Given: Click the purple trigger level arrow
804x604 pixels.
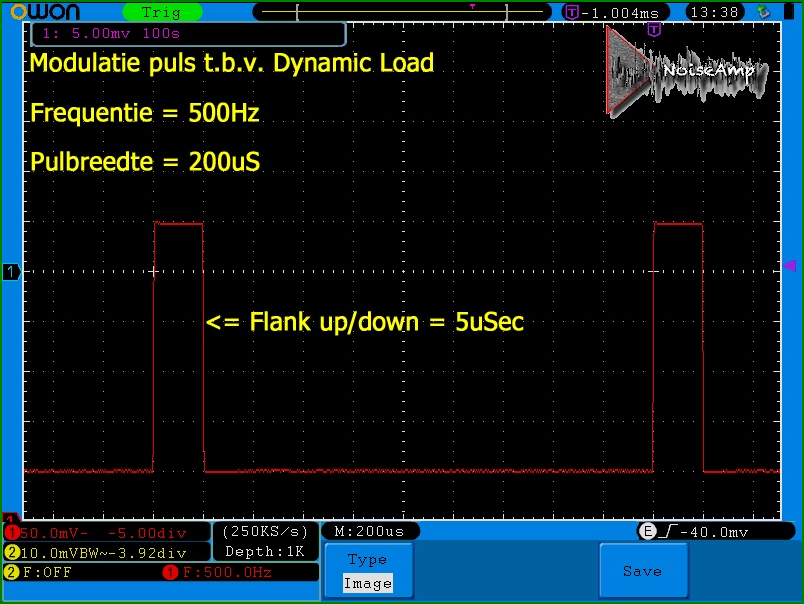Looking at the screenshot, I should (x=789, y=265).
